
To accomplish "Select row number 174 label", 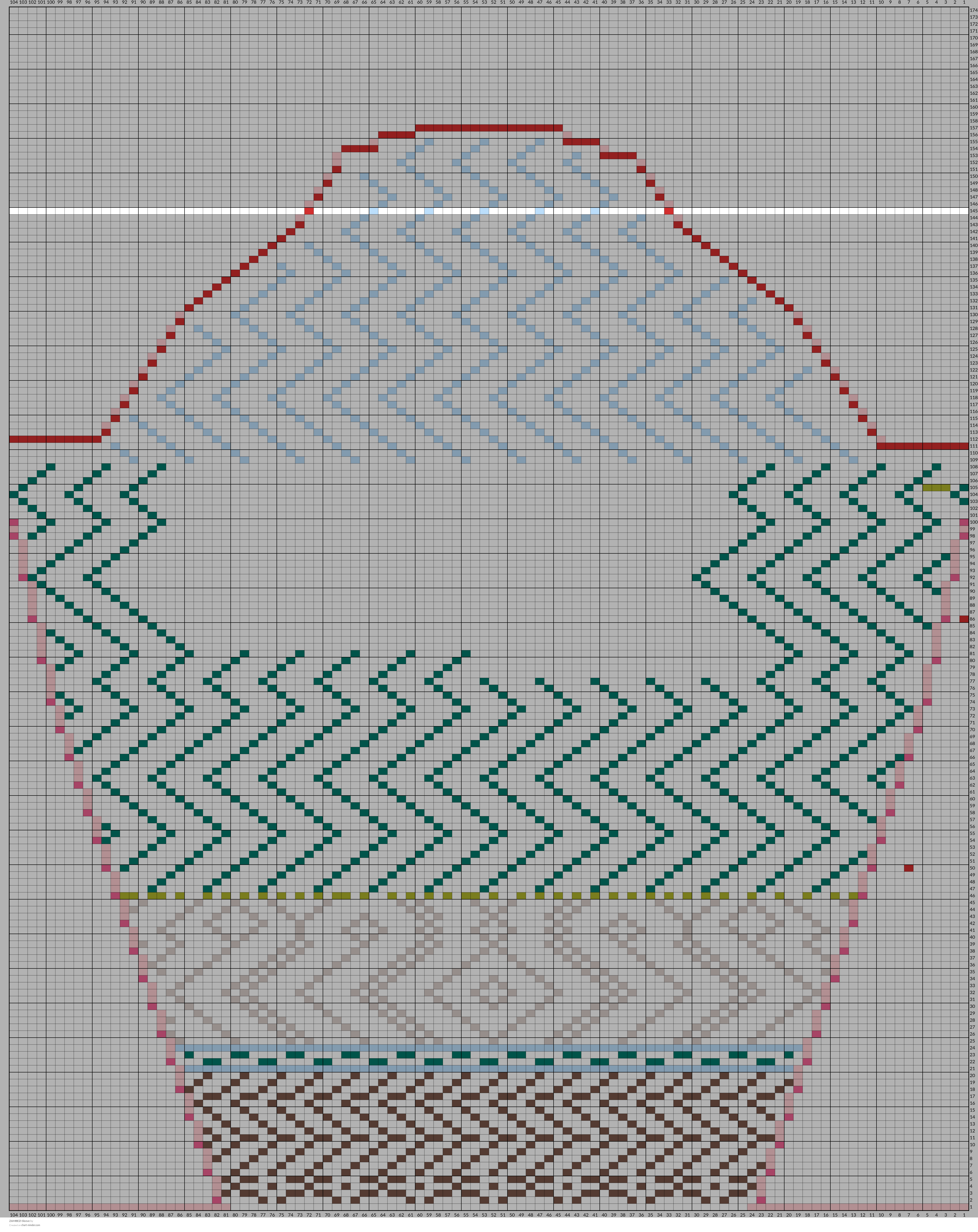I will [x=973, y=10].
